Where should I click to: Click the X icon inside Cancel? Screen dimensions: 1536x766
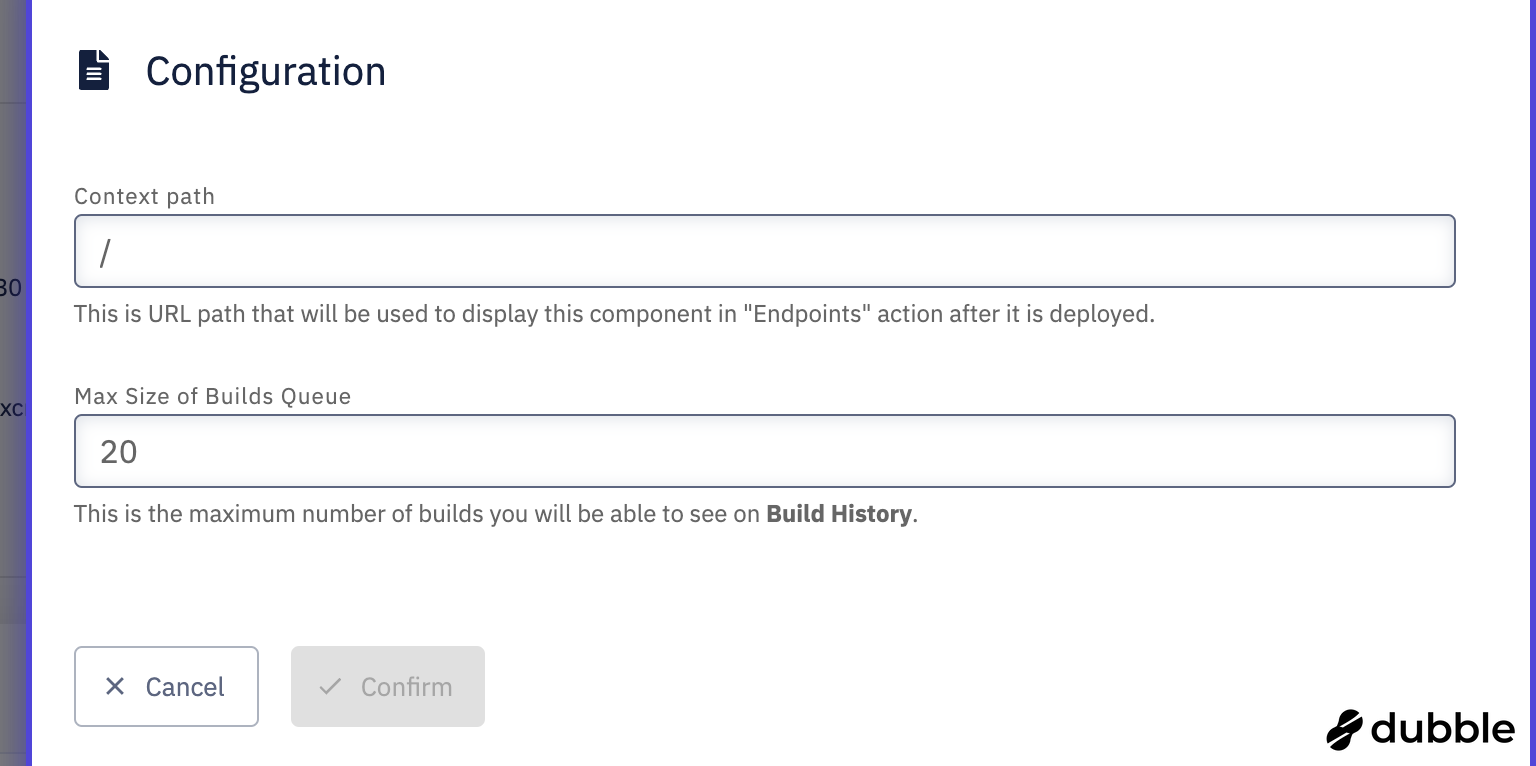(115, 686)
